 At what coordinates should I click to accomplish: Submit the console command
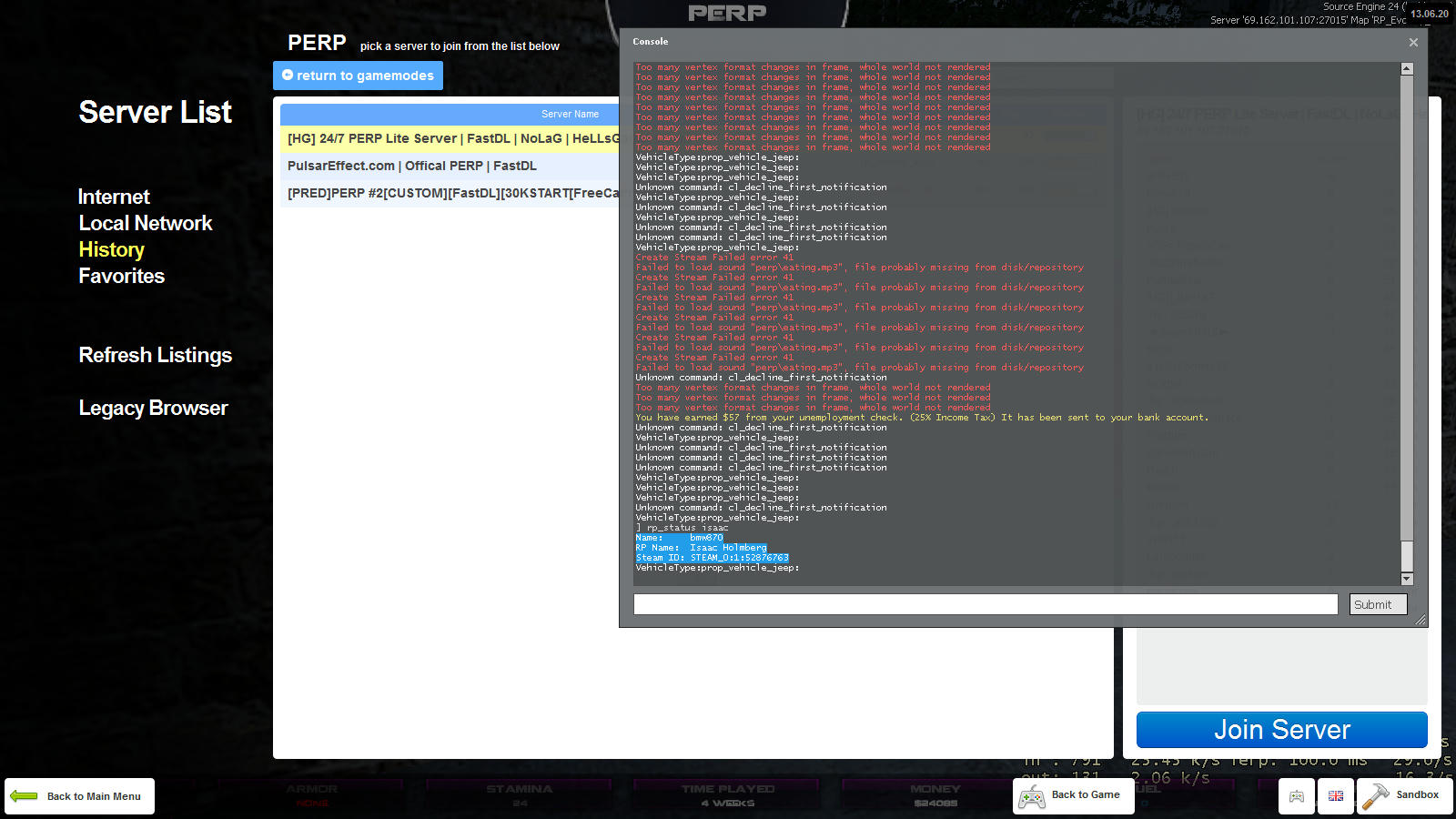[x=1378, y=604]
